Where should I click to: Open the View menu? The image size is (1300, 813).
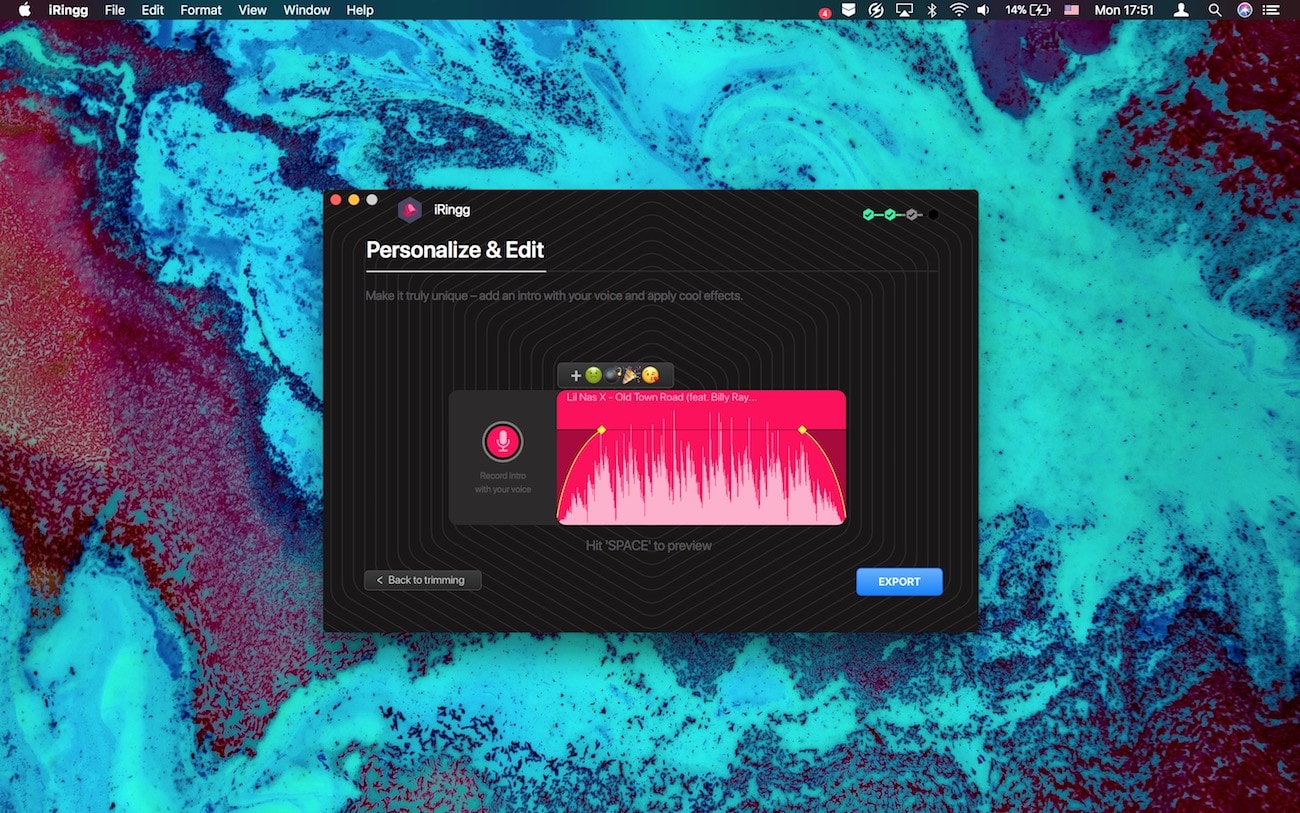[252, 10]
